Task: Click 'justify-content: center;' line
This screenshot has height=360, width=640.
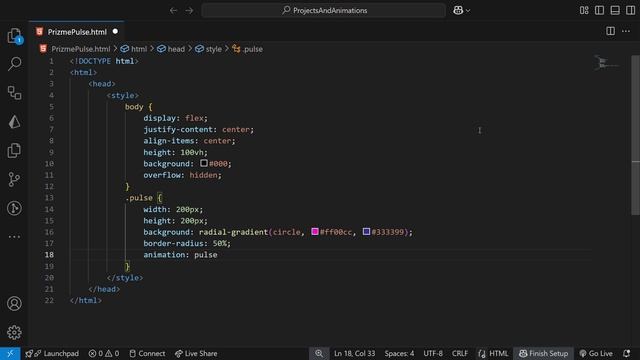Action: point(198,129)
